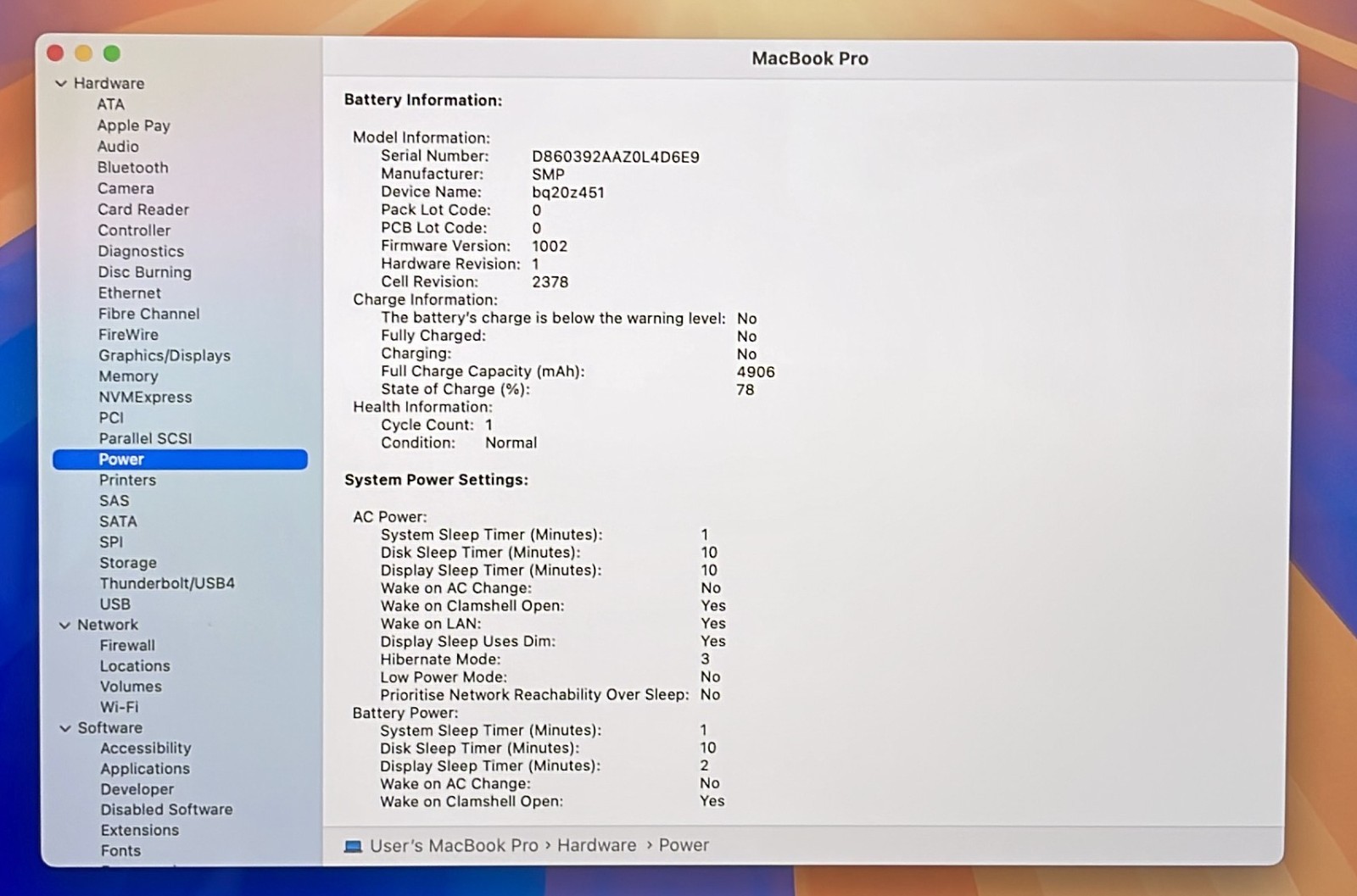Select Firewall under Network
Image resolution: width=1357 pixels, height=896 pixels.
pos(127,645)
